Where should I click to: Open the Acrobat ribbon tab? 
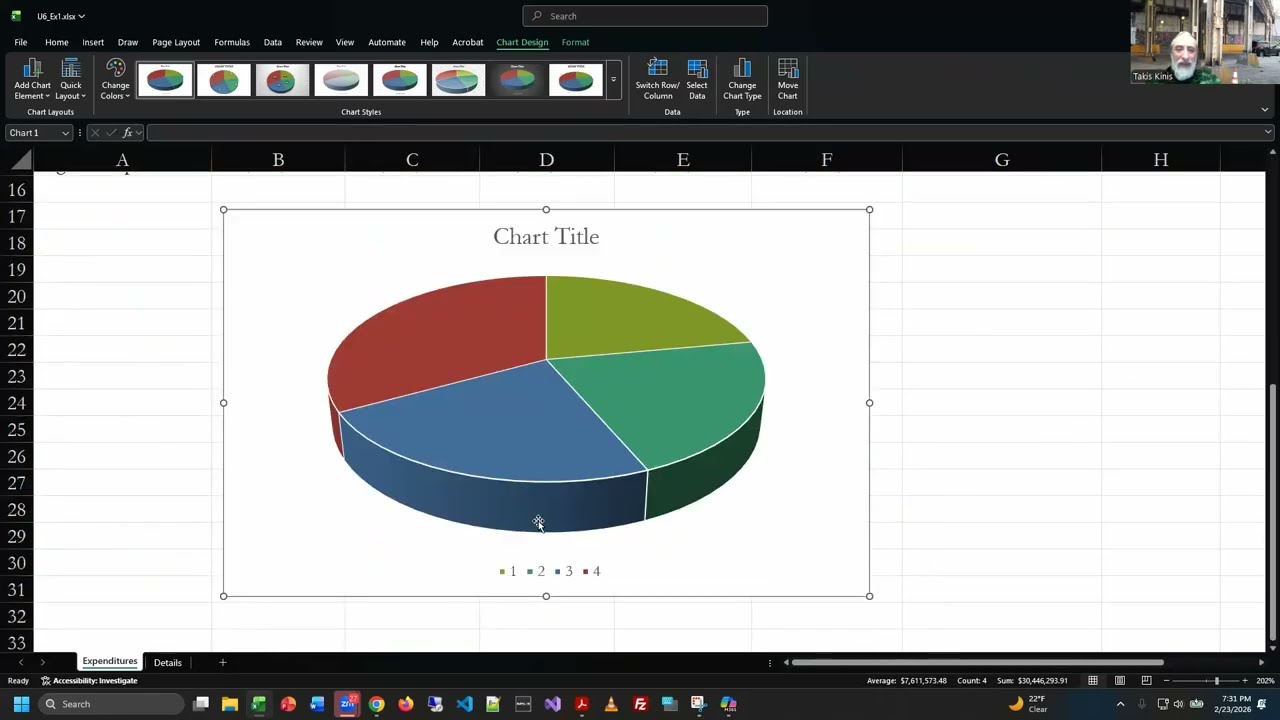tap(467, 42)
